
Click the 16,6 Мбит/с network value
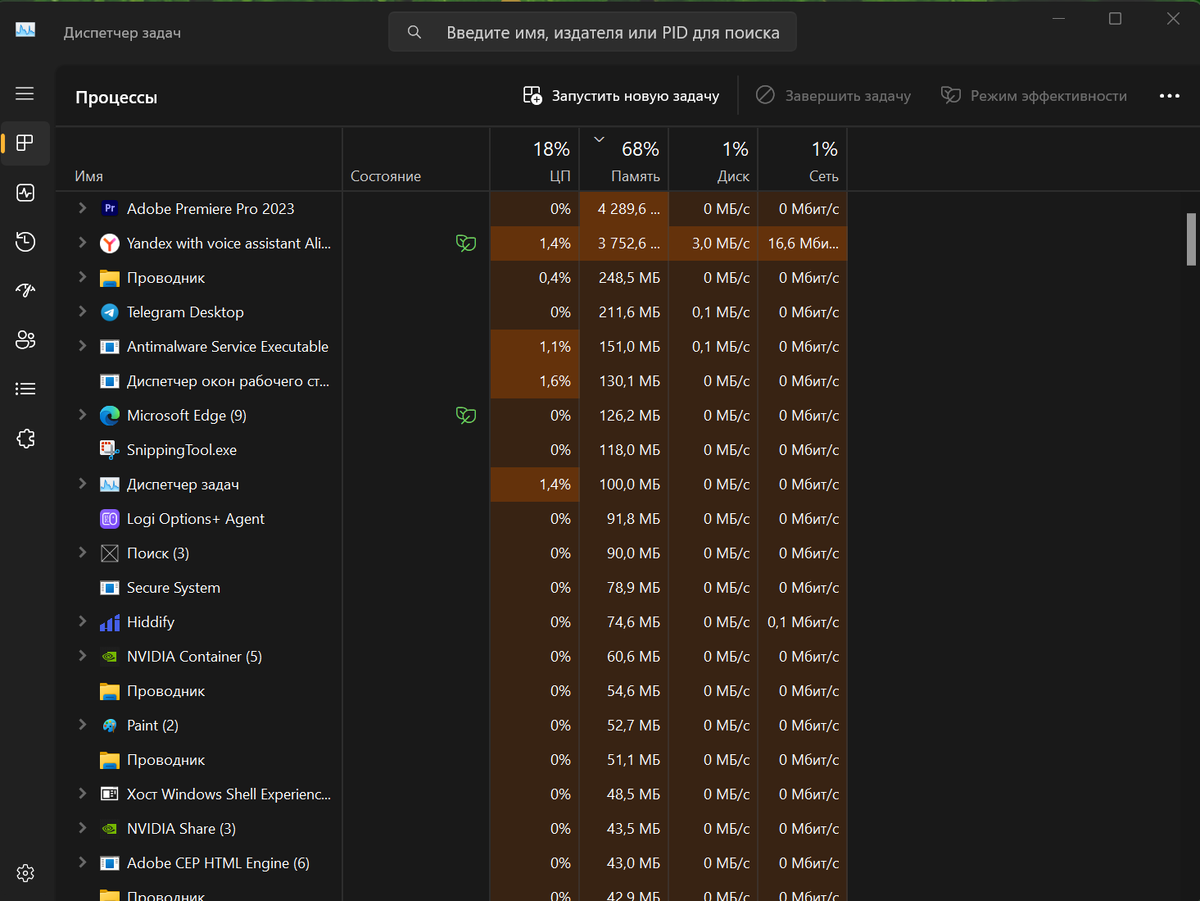tap(804, 243)
